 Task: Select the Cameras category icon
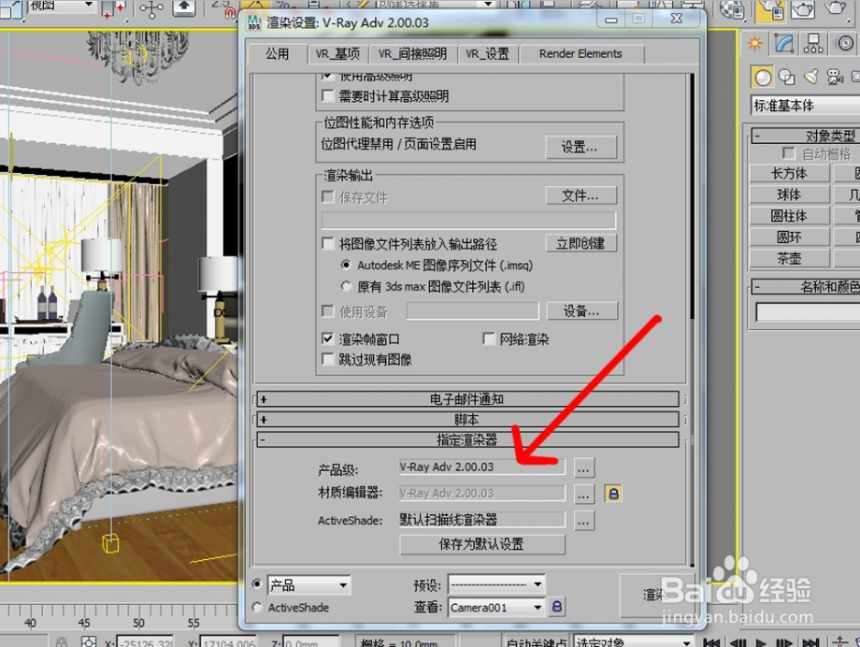click(x=835, y=77)
